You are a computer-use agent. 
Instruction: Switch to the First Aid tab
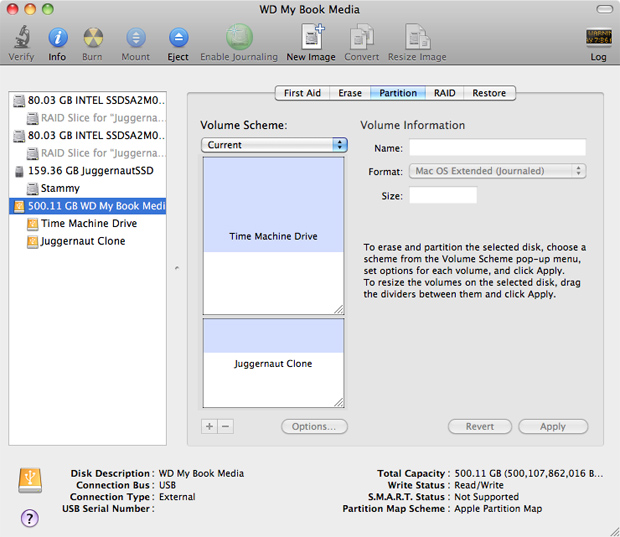click(302, 93)
